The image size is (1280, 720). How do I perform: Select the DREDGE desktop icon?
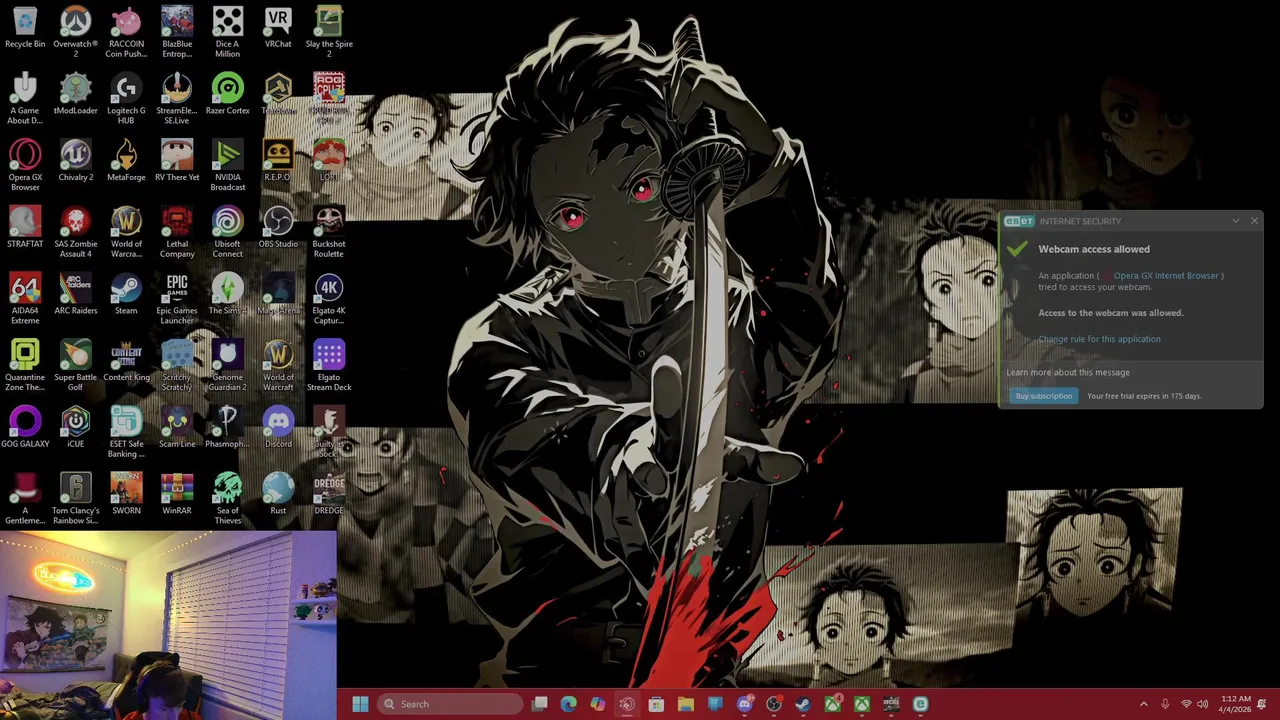tap(329, 494)
